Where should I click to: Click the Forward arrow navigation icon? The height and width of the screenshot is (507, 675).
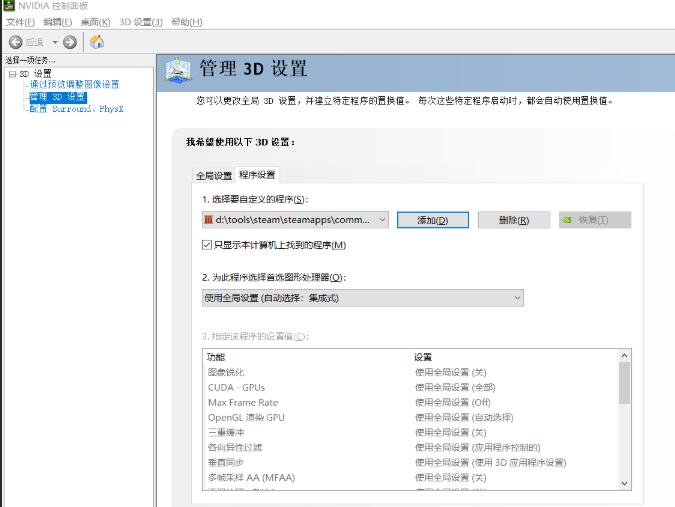coord(69,42)
